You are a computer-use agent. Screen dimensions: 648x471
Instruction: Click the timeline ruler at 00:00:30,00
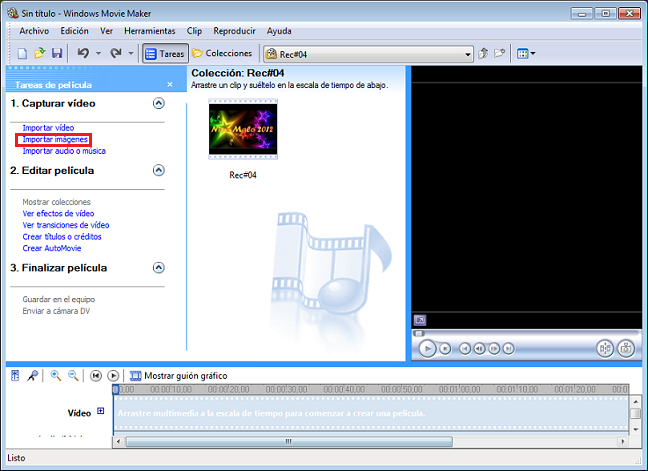tap(286, 389)
